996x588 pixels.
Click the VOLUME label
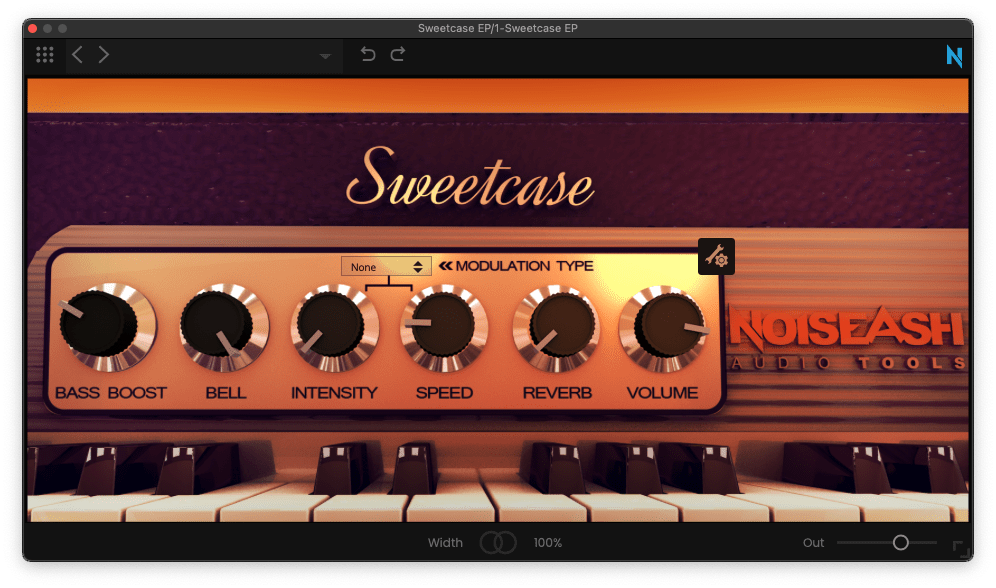tap(663, 393)
